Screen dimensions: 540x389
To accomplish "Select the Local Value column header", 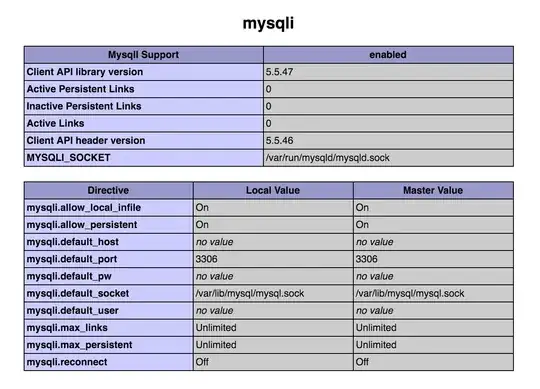I will click(x=273, y=190).
